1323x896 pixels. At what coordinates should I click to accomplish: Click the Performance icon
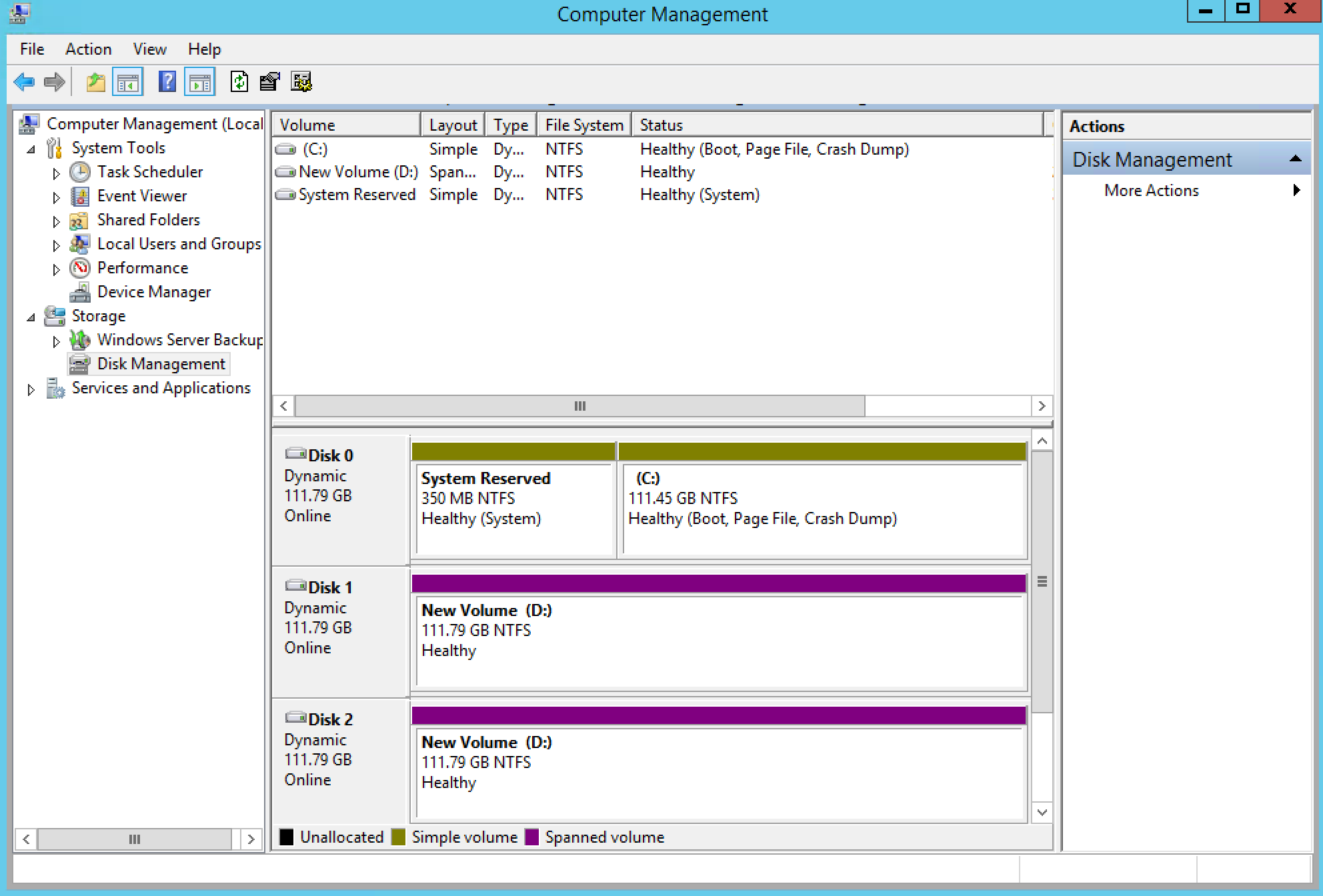pos(80,268)
